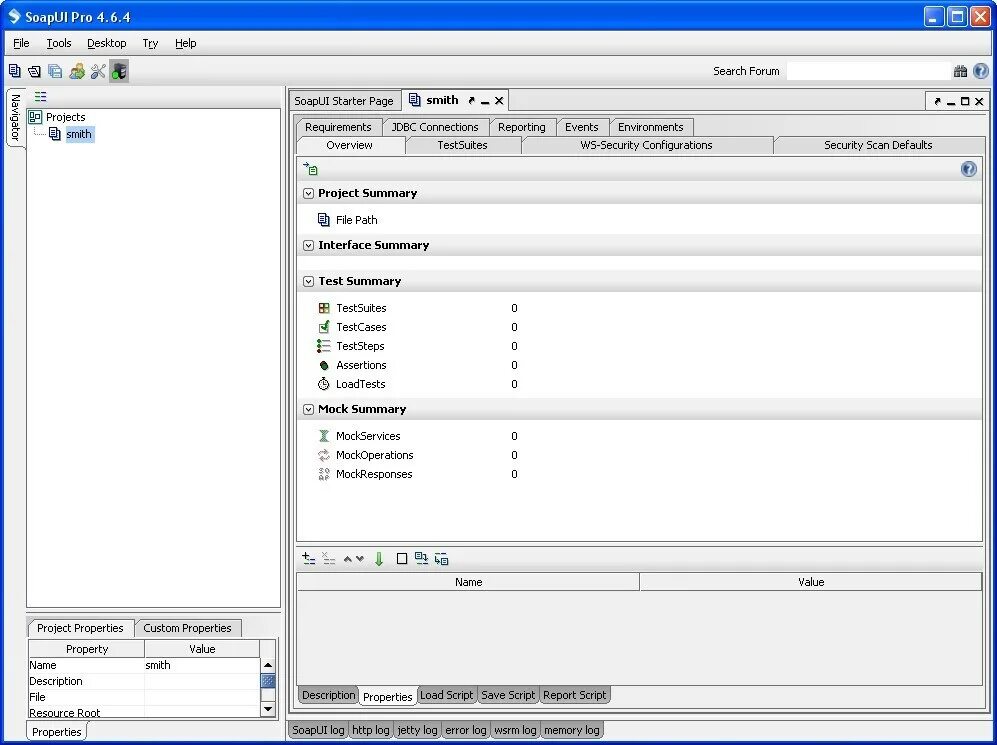Click the navigator list-view icon above Projects
This screenshot has width=997, height=745.
pyautogui.click(x=41, y=97)
